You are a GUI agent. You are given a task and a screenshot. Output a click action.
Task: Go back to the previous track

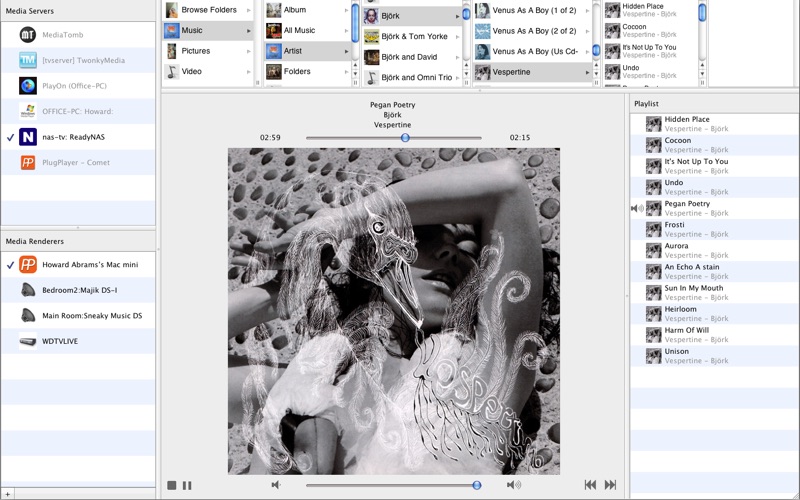pos(590,485)
